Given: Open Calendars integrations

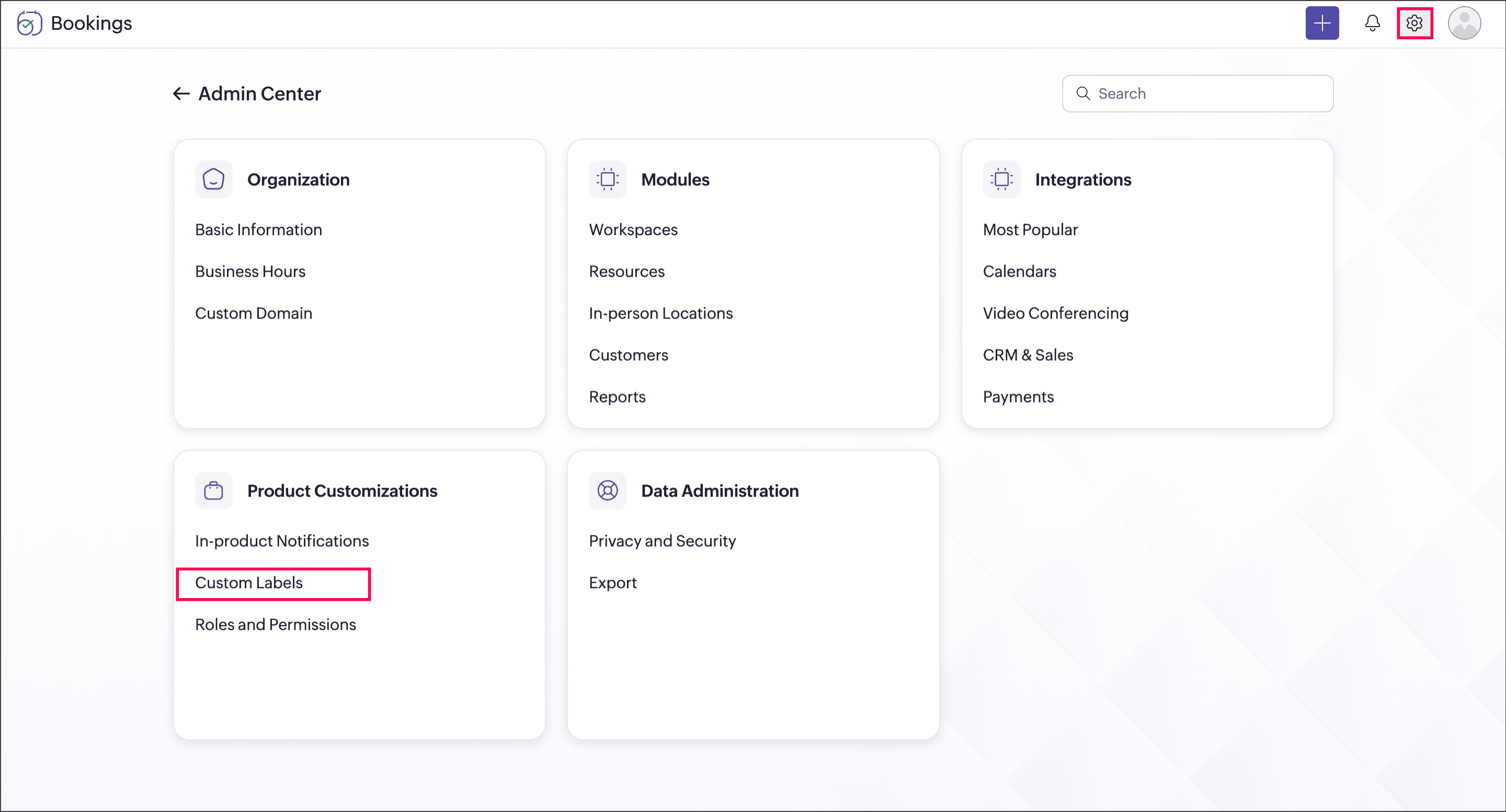Looking at the screenshot, I should click(x=1020, y=271).
